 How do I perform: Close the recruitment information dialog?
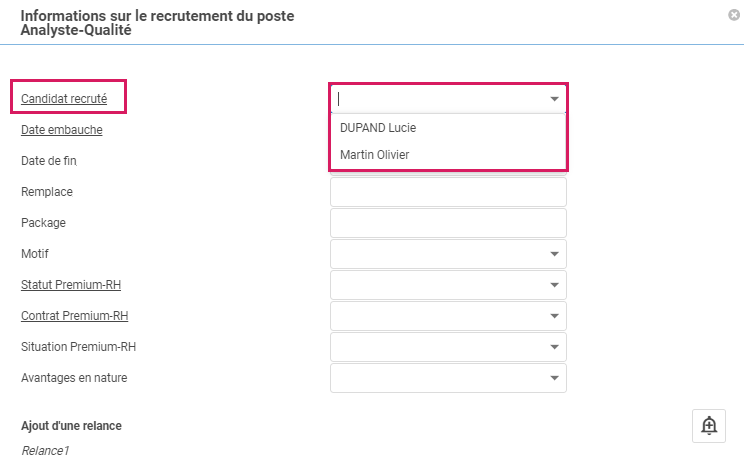tap(734, 15)
